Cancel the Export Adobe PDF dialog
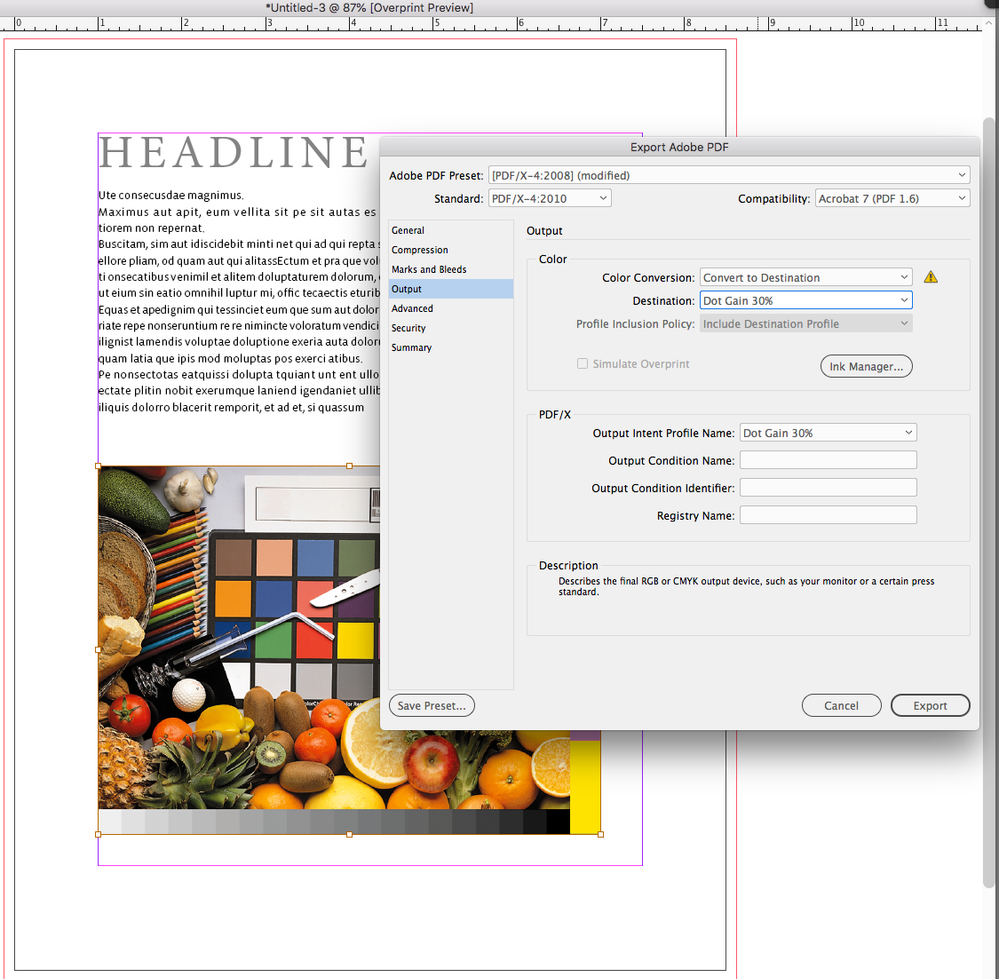Viewport: 999px width, 979px height. coord(841,706)
